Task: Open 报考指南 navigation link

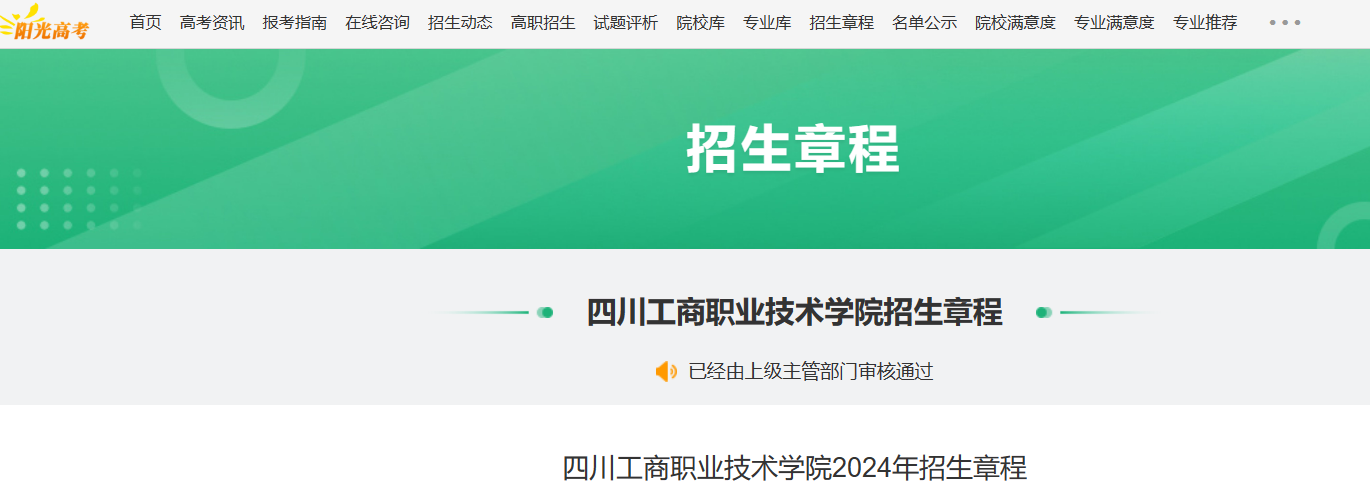Action: pyautogui.click(x=295, y=22)
